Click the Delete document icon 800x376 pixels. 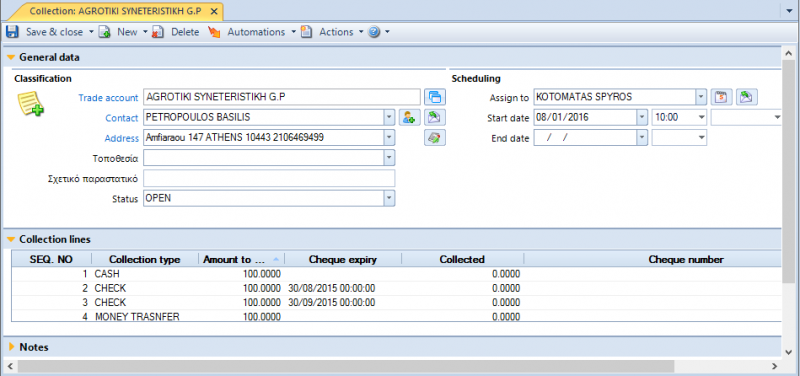tap(158, 32)
